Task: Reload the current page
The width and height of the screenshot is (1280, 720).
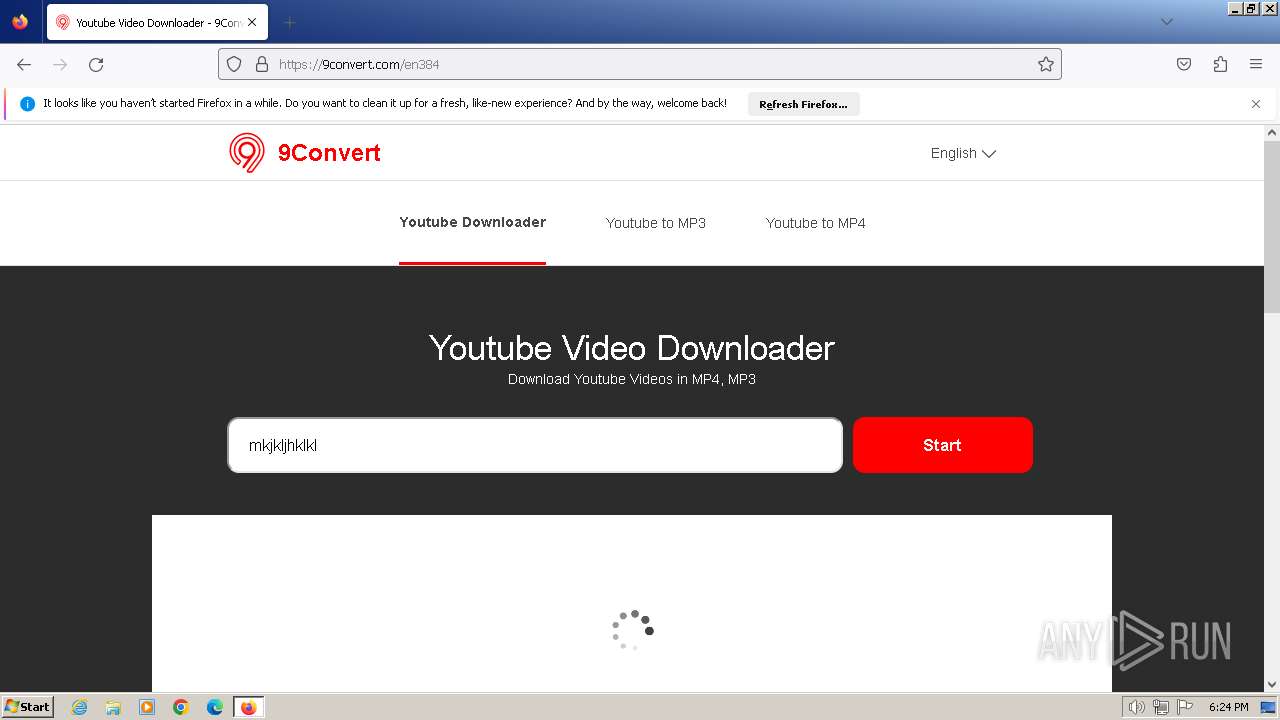Action: point(96,64)
